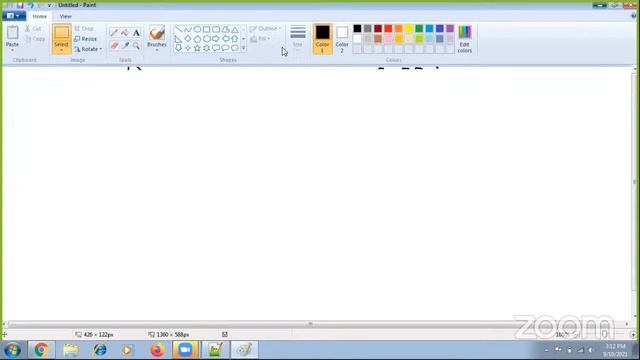
Task: Choose the Rounded rectangular callout shape
Action: click(x=216, y=48)
